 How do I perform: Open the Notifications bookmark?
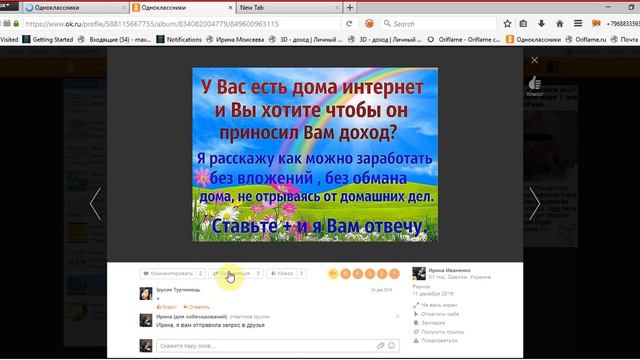179,40
